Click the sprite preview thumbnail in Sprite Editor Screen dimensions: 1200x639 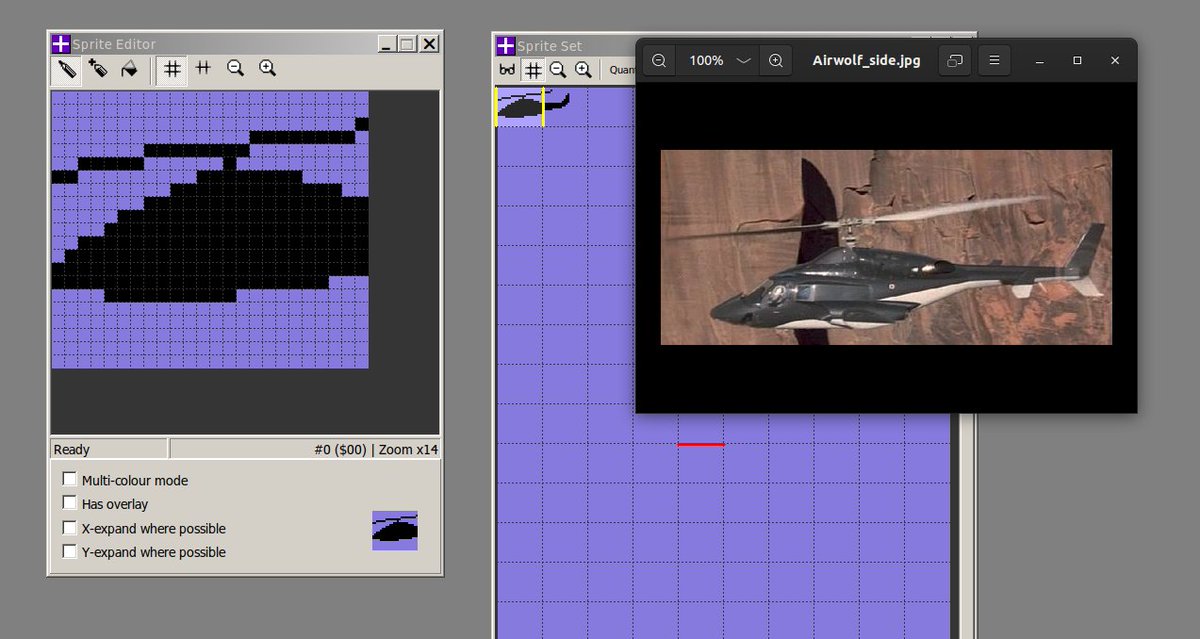395,531
